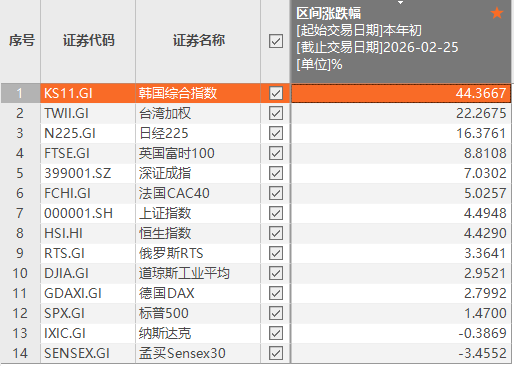Select row number 14

click(x=20, y=353)
